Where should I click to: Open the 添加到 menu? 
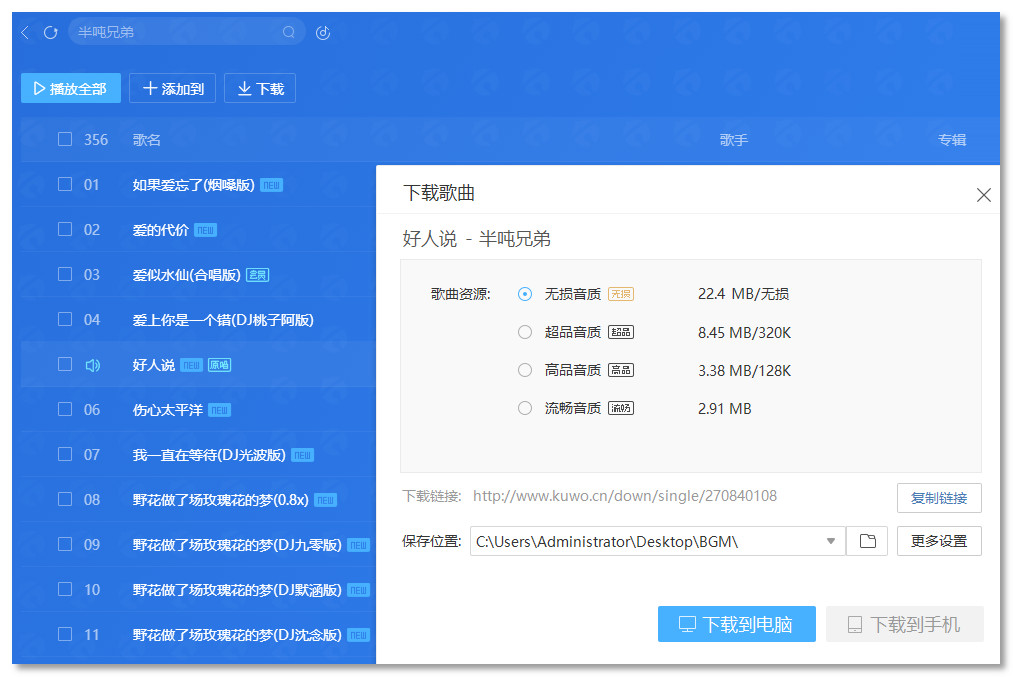172,88
